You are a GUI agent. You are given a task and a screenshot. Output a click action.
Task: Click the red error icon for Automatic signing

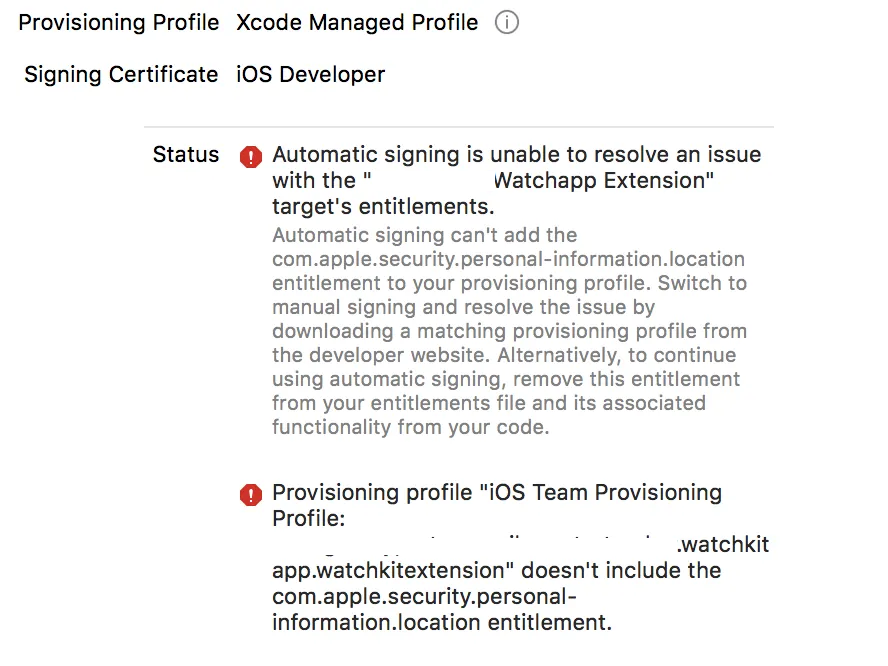pos(251,156)
